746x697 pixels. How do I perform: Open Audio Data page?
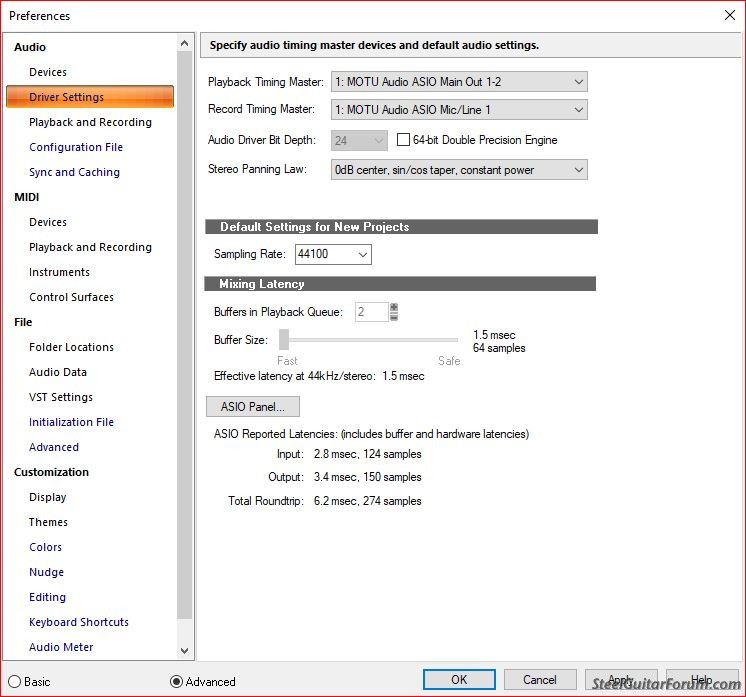[x=58, y=372]
